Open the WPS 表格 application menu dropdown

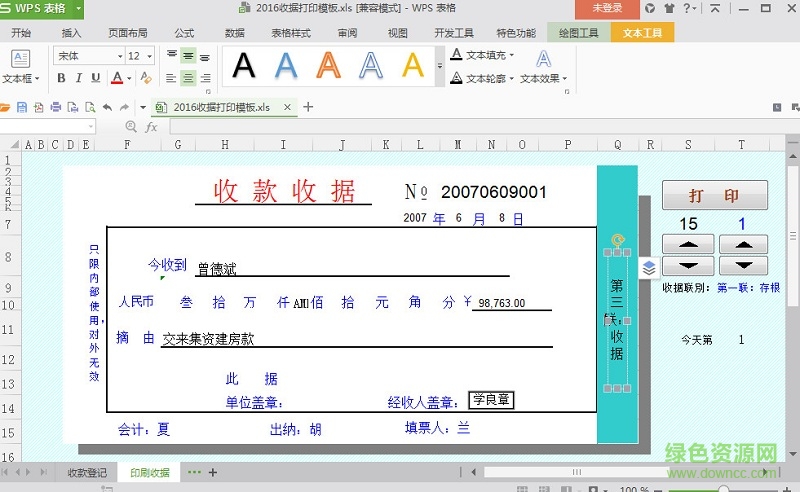click(78, 8)
